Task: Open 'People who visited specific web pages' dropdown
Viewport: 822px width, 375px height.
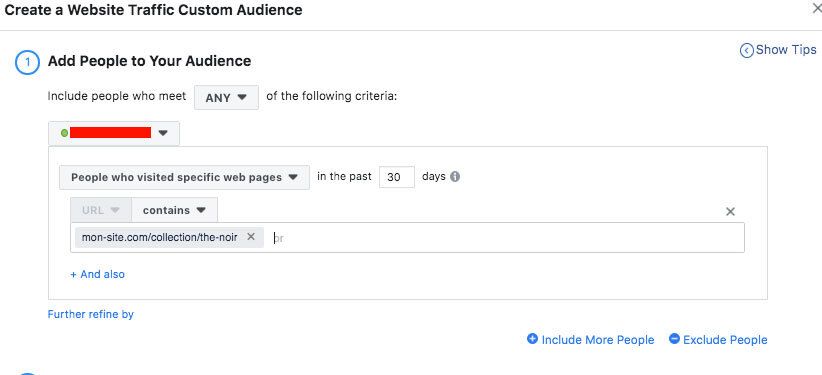Action: (x=184, y=177)
